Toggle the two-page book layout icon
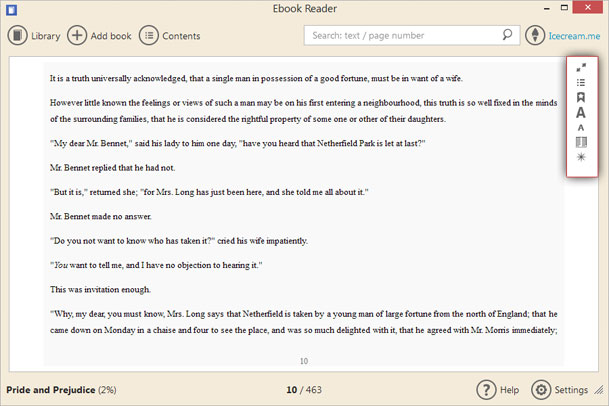Screen dimensions: 609x406 click(581, 142)
